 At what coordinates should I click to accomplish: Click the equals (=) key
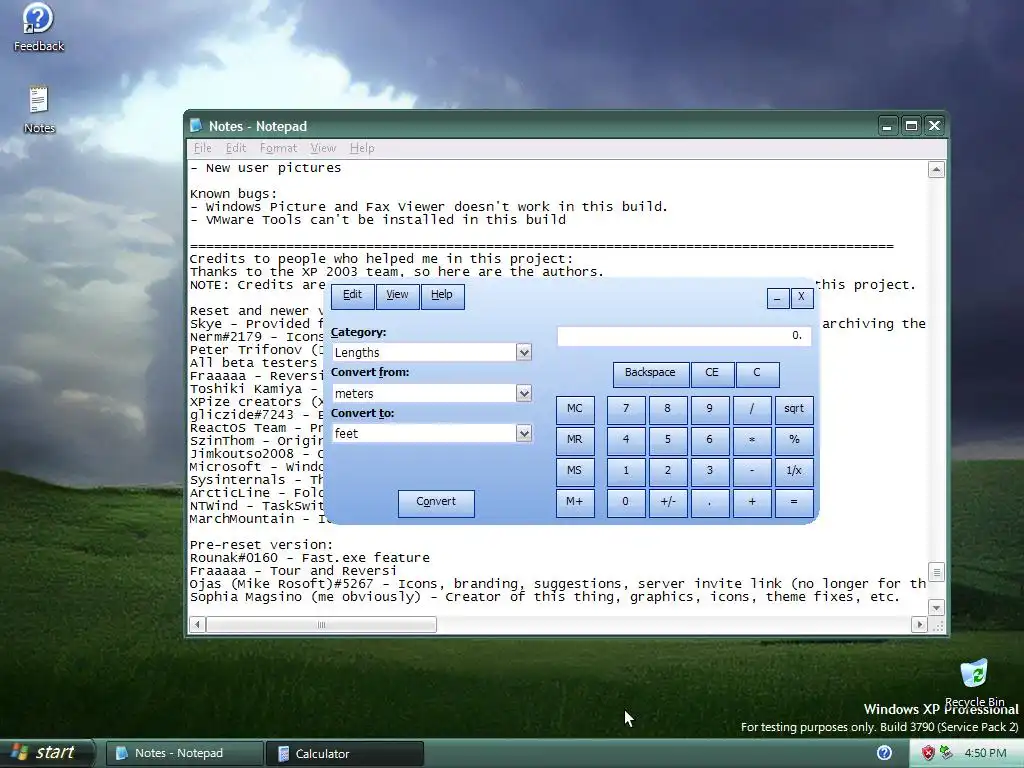pos(794,503)
